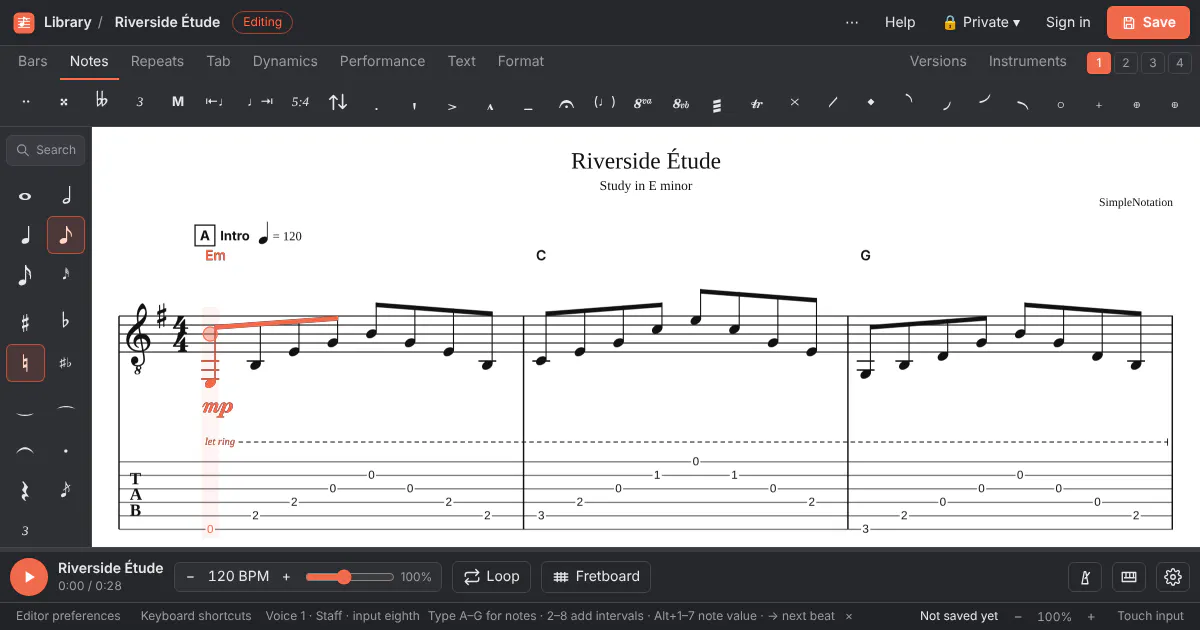Adjust the playback tempo slider
Screen dimensions: 1200x630
click(350, 577)
